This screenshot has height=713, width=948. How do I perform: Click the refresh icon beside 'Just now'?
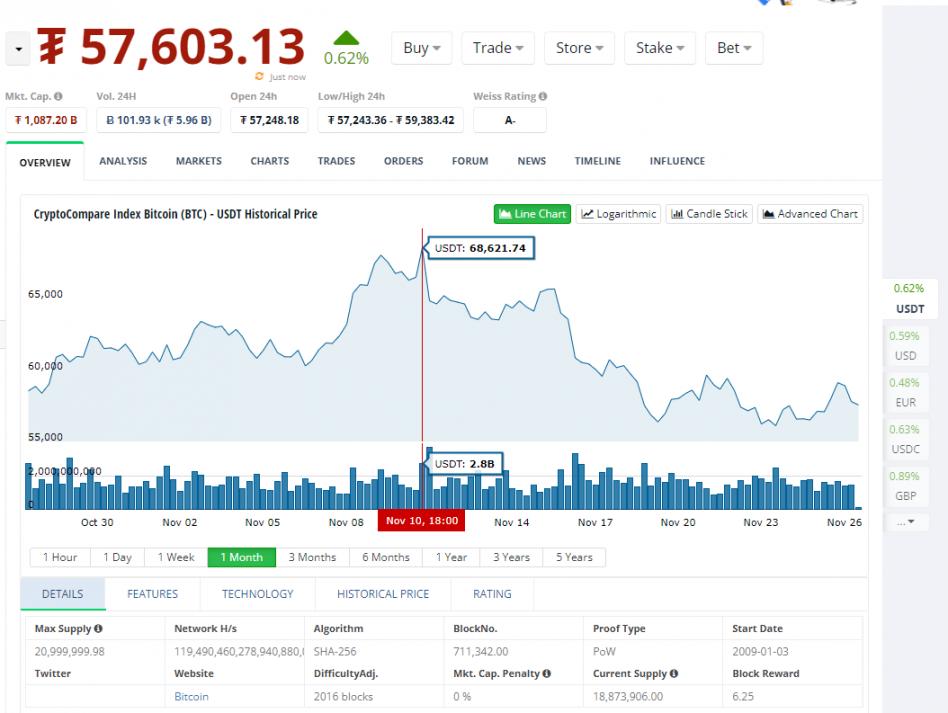(261, 77)
